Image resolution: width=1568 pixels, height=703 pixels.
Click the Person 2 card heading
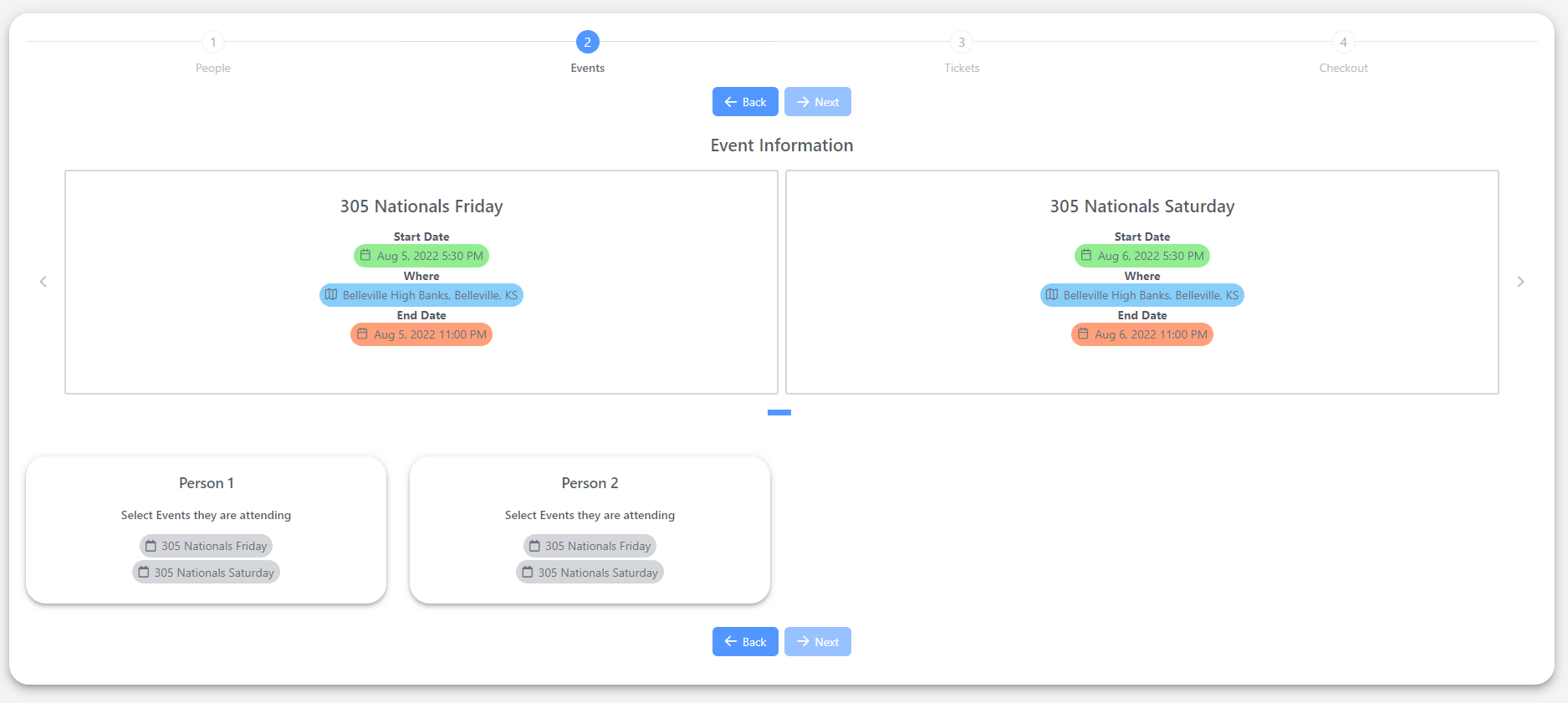click(590, 483)
